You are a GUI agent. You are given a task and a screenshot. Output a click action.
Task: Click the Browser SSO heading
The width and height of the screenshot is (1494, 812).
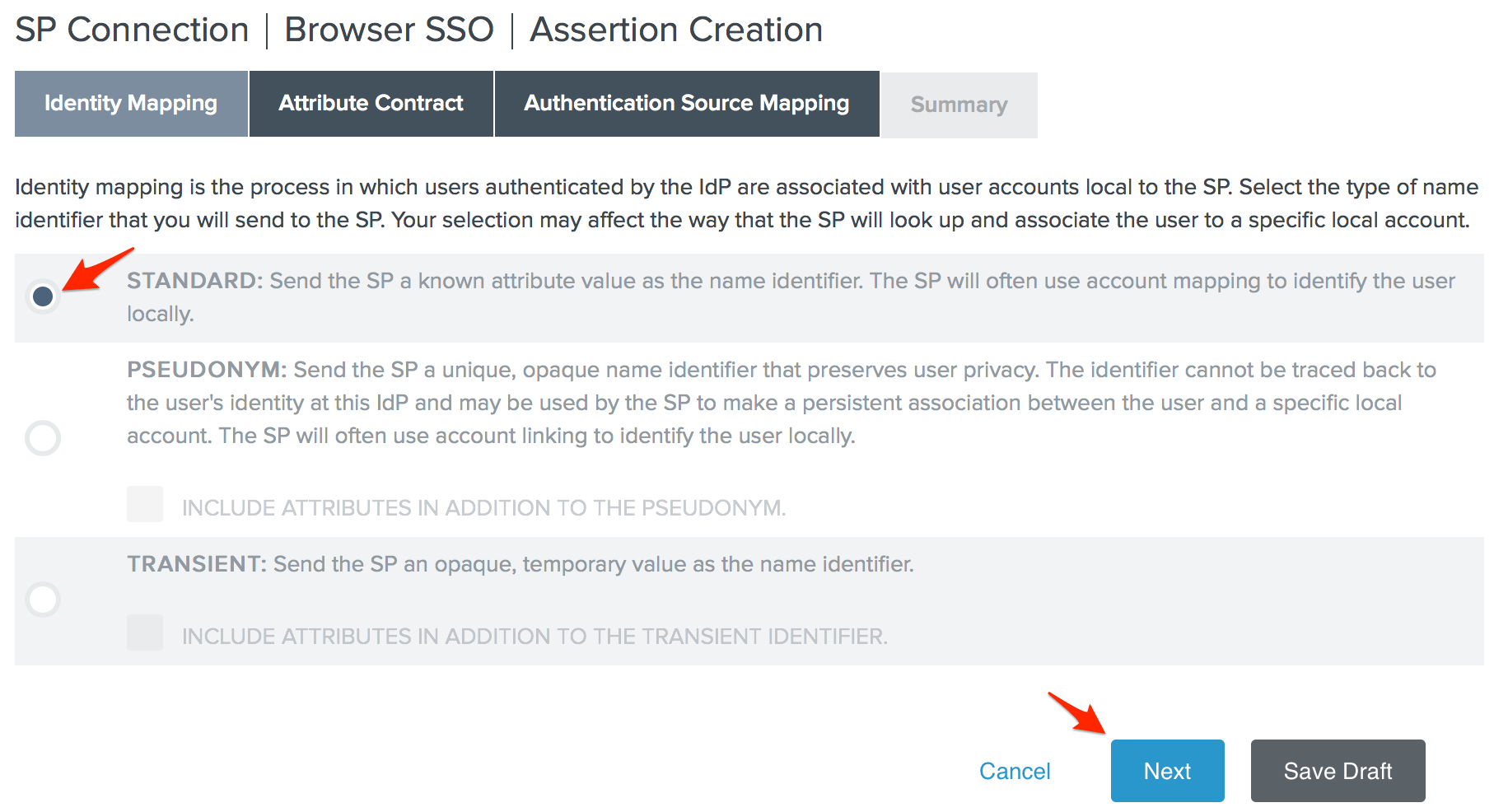tap(389, 30)
